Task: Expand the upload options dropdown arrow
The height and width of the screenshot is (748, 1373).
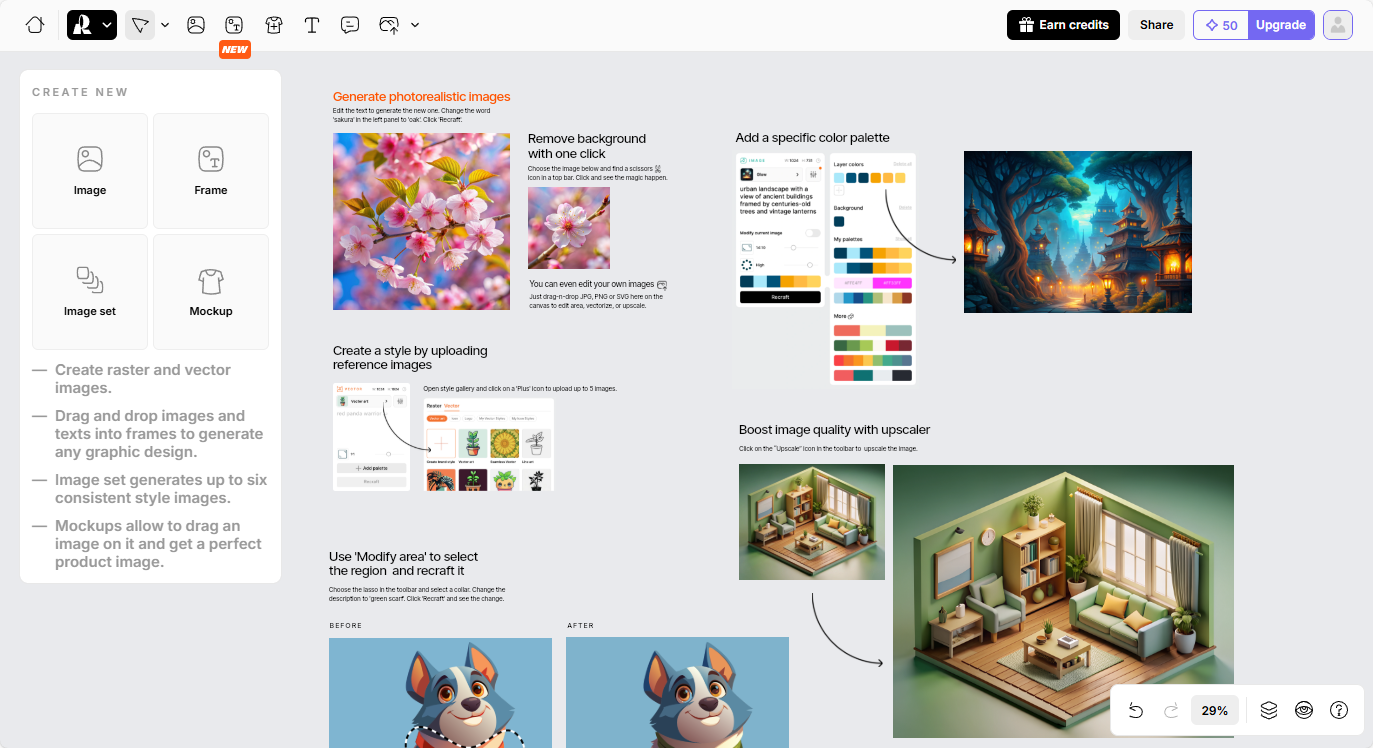Action: (x=415, y=25)
